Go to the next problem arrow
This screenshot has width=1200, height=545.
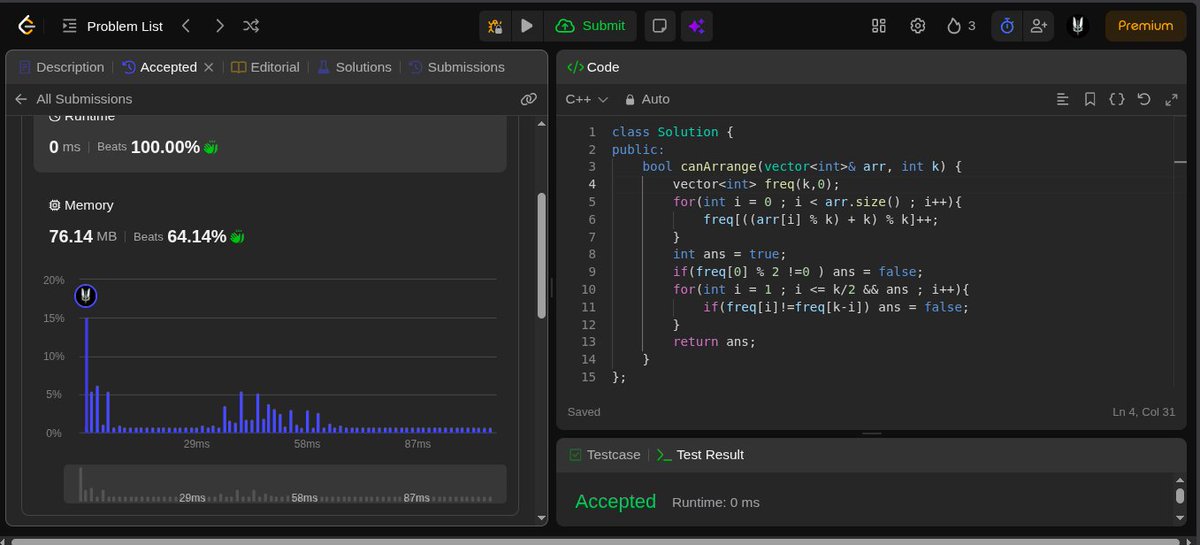pyautogui.click(x=219, y=26)
